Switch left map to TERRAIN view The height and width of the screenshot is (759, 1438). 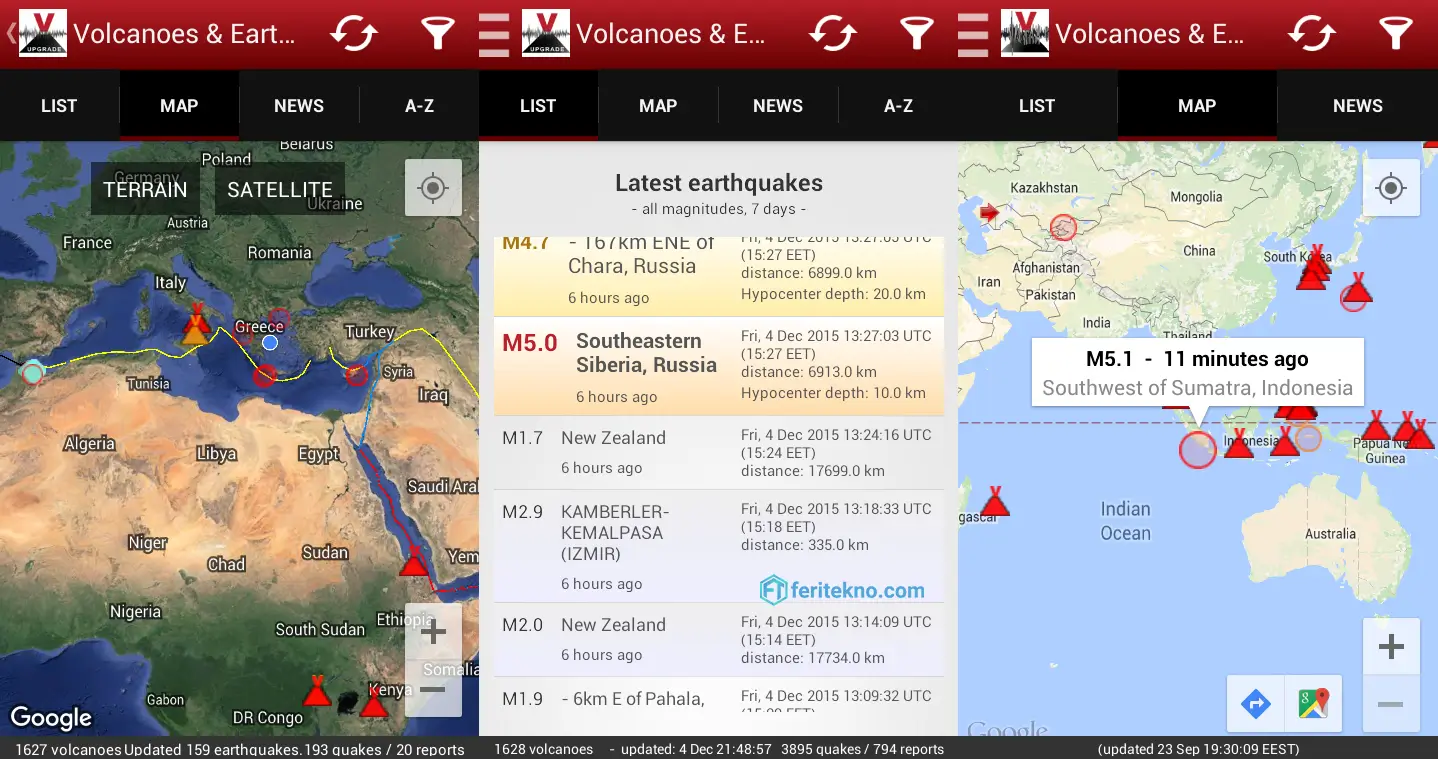click(x=145, y=189)
